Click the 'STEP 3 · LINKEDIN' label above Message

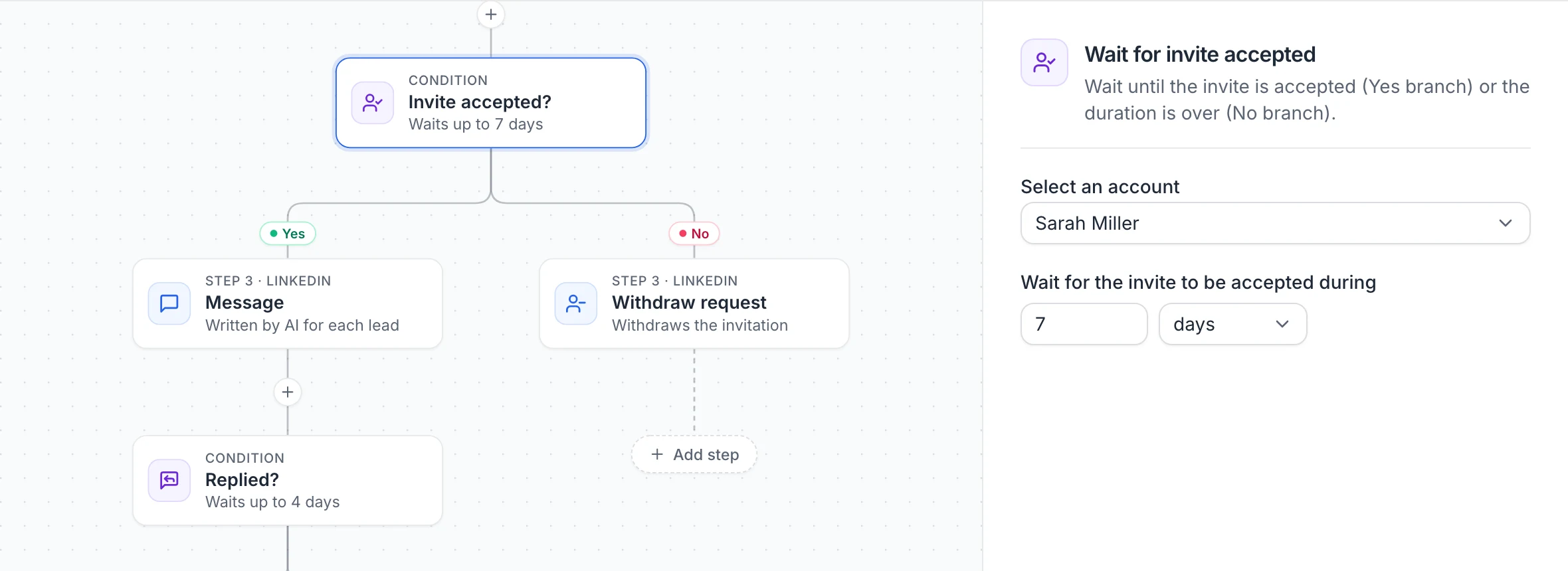(268, 281)
